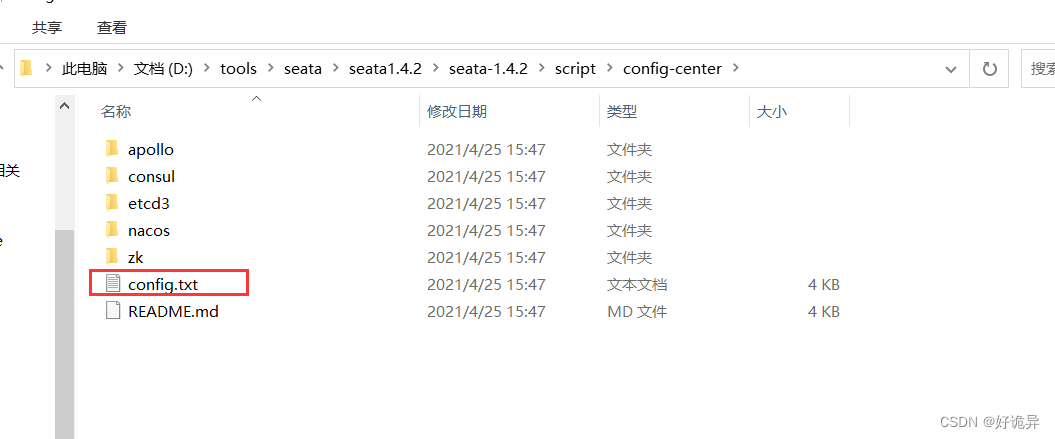Go to script folder in breadcrumb path
Viewport: 1055px width, 439px height.
click(x=575, y=69)
